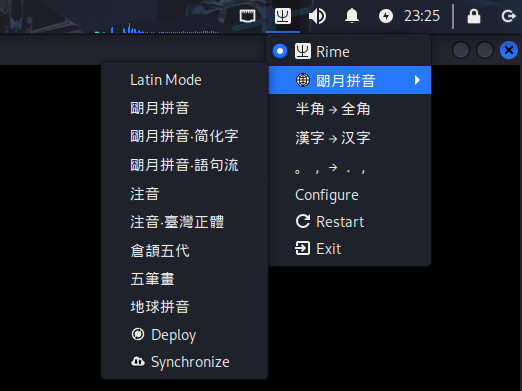Screen dimensions: 522x391
Task: Click the Synchronize cloud icon
Action: pos(138,361)
